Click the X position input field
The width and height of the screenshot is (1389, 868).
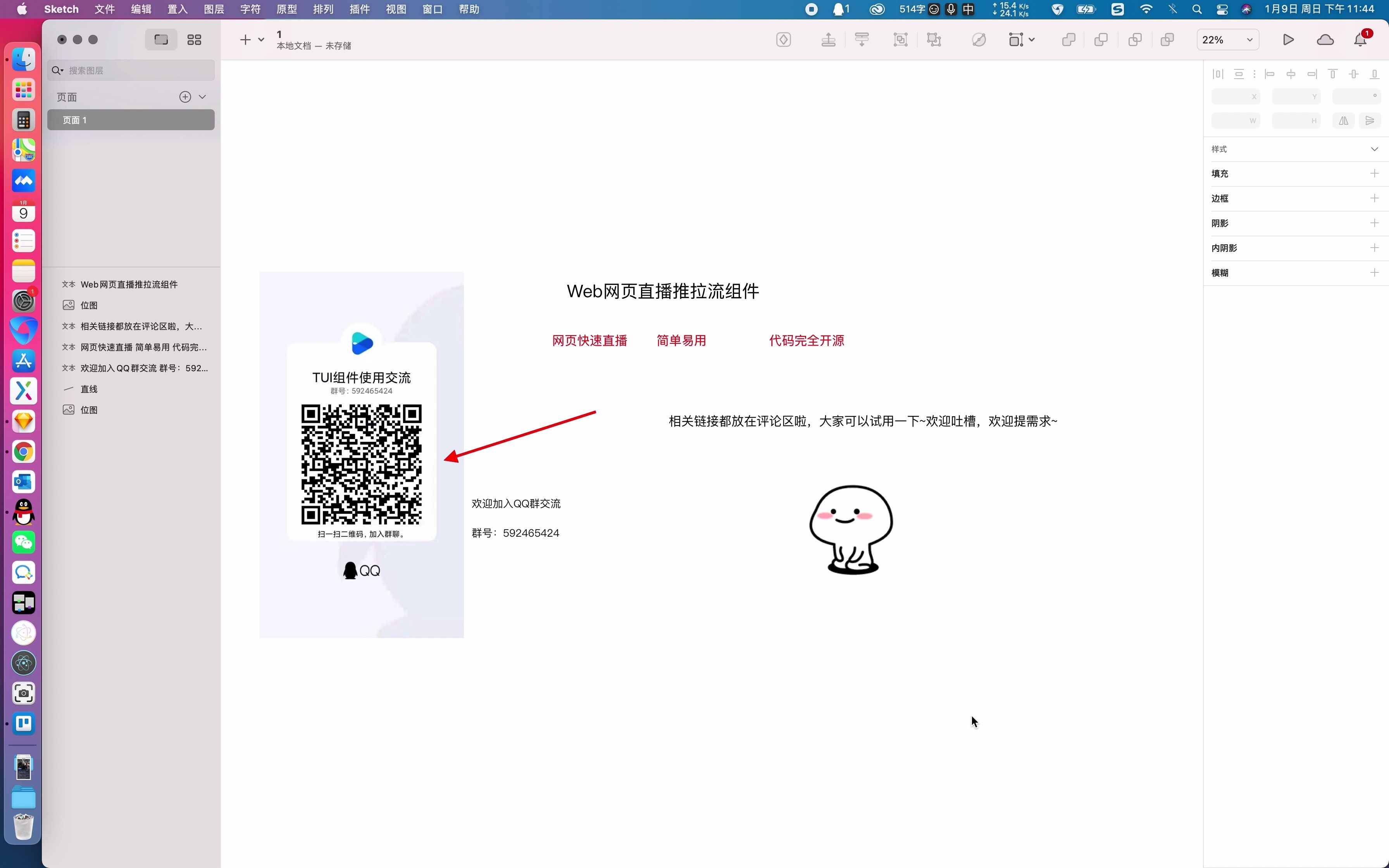1236,96
